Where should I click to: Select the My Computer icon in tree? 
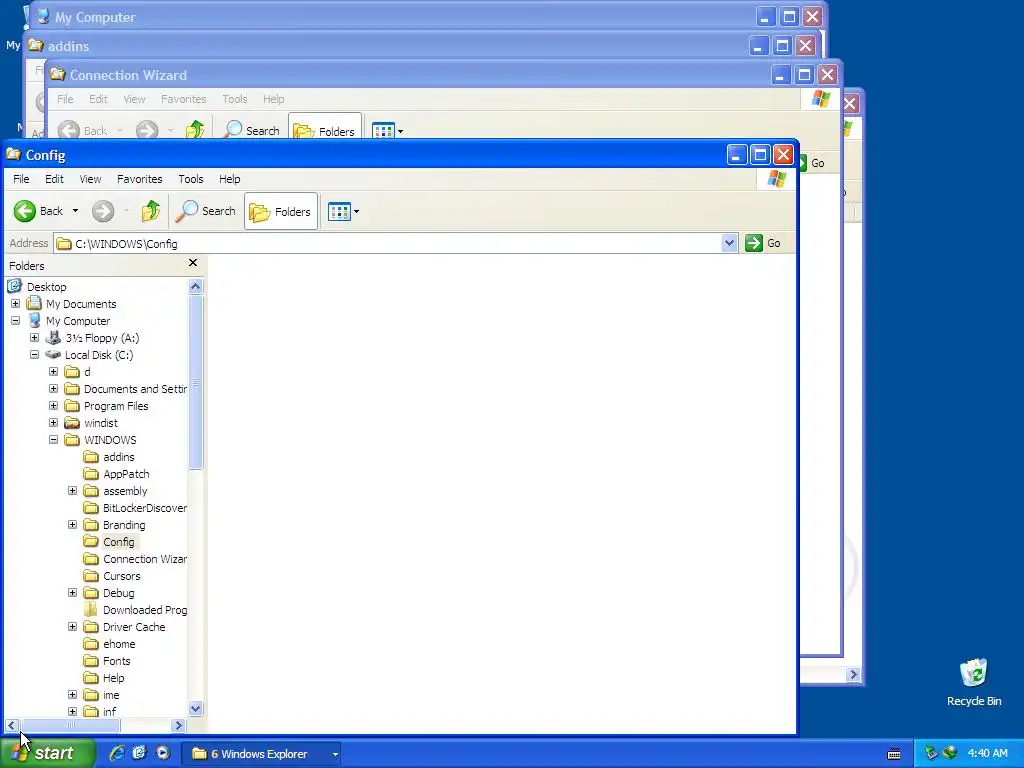35,321
